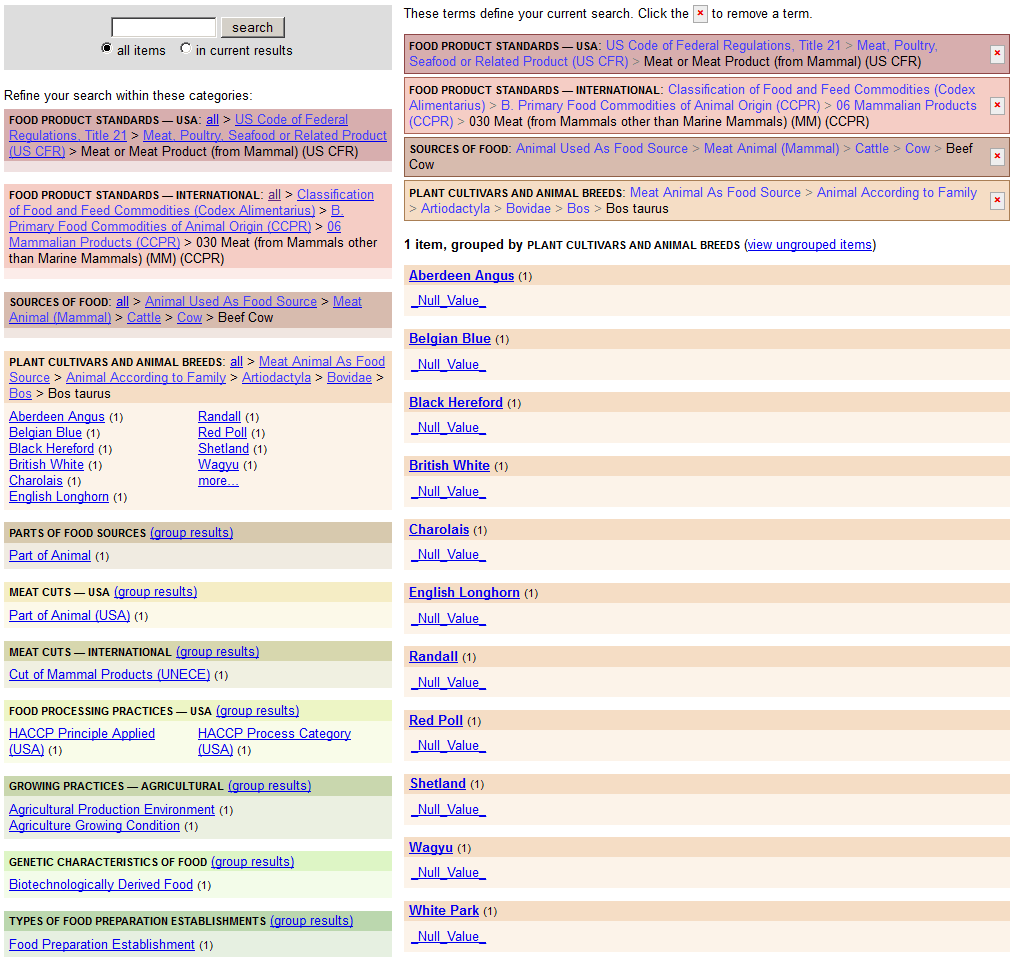
Task: Group results by Types of Food Preparation Establishments
Action: 311,921
